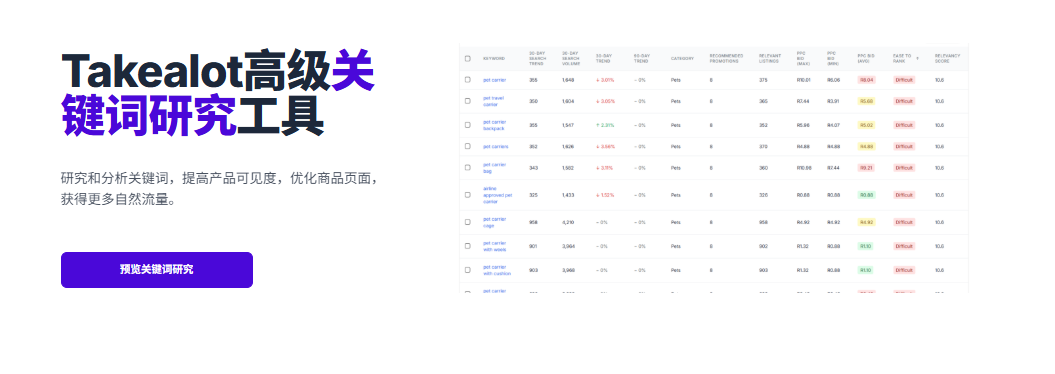1055x374 pixels.
Task: Click the Recommended Promotions column header
Action: pyautogui.click(x=726, y=59)
